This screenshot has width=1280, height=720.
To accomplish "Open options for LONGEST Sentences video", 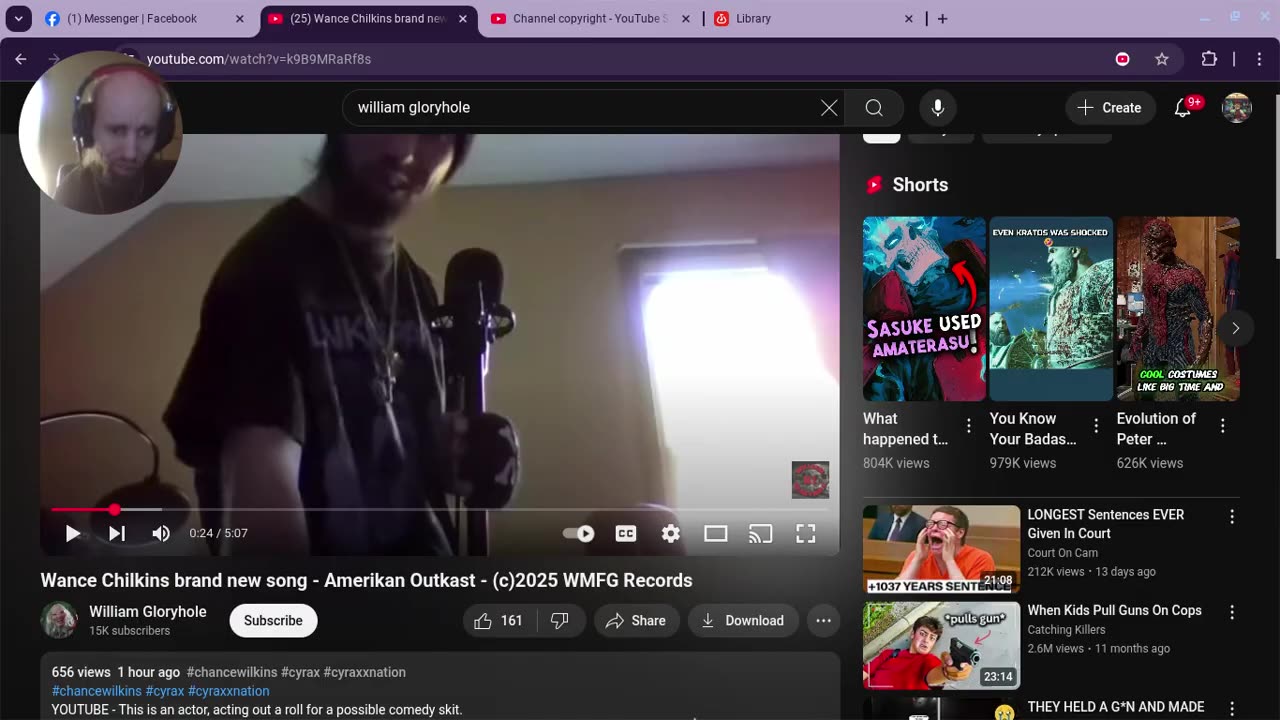I will pos(1232,517).
